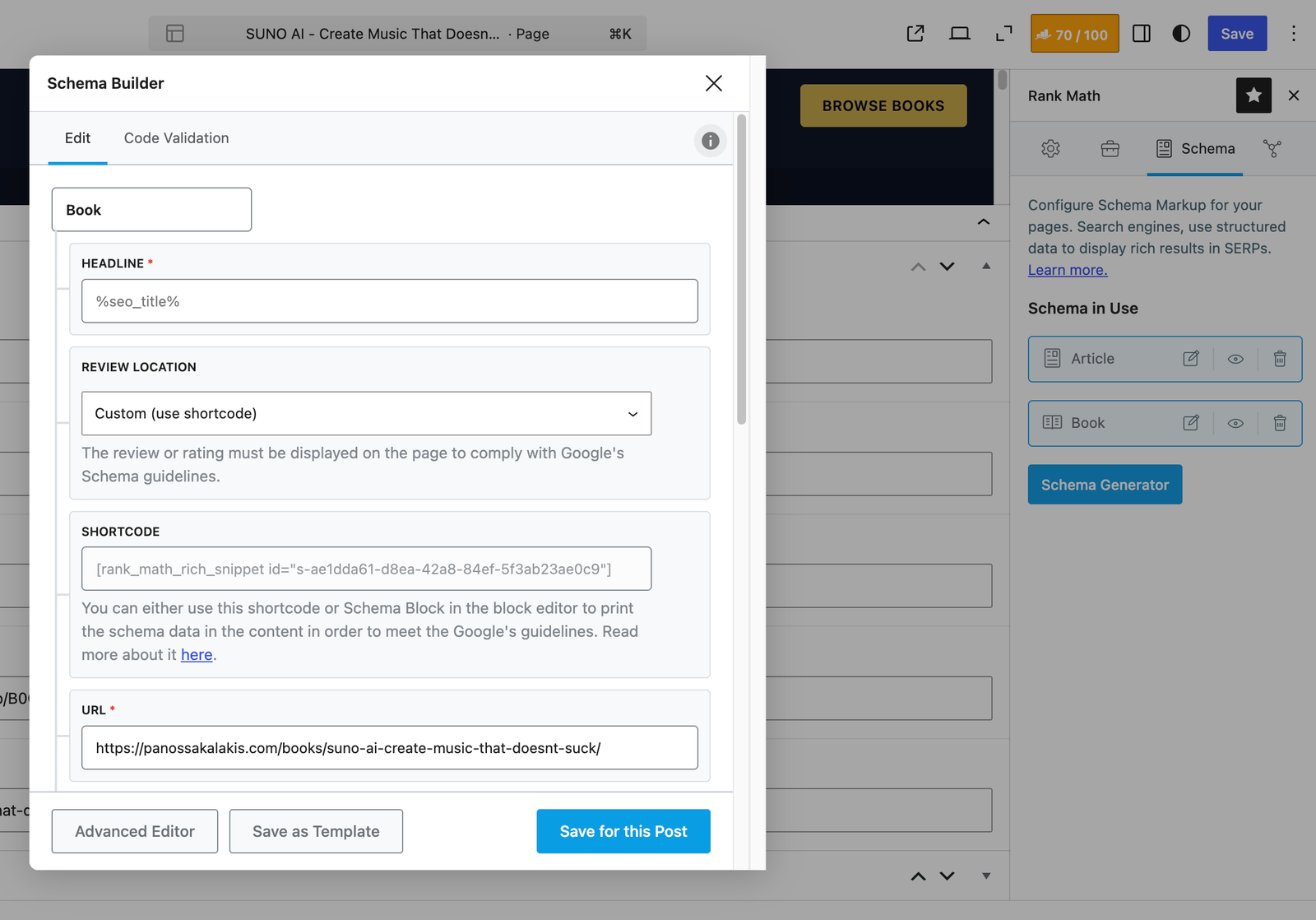Click the editor canvas scrollbar thumb

tap(1003, 80)
